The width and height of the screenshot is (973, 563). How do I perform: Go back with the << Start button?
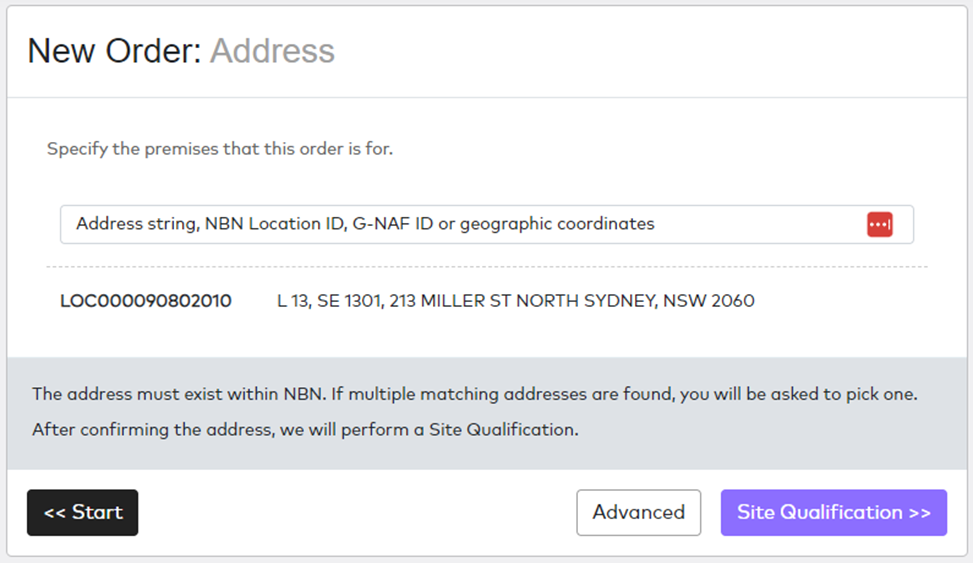click(x=83, y=513)
